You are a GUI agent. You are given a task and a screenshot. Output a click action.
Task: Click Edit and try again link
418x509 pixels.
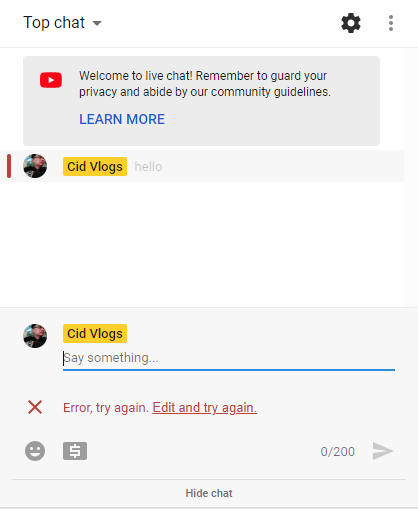pos(205,407)
